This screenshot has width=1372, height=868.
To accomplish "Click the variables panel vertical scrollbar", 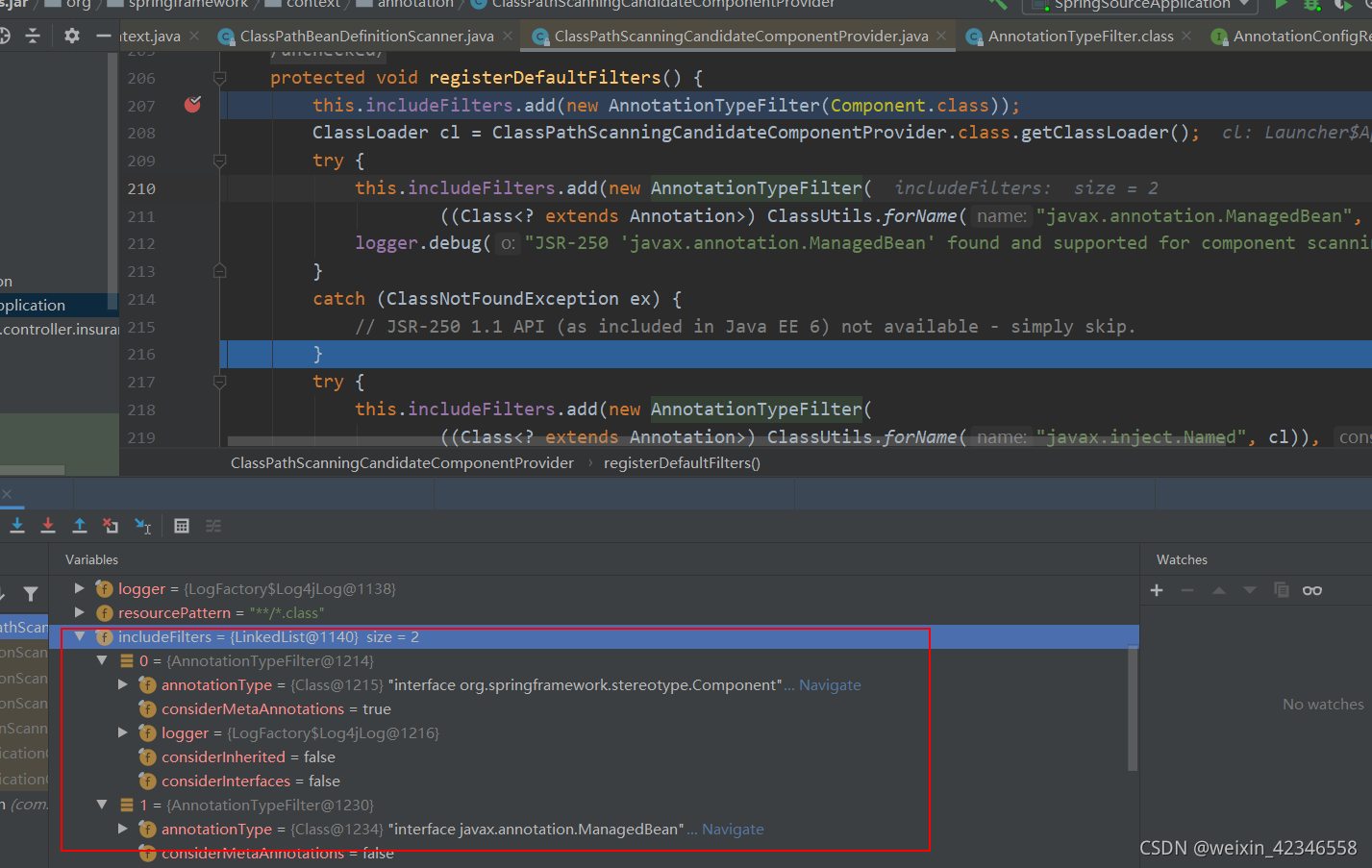I will click(x=1133, y=707).
